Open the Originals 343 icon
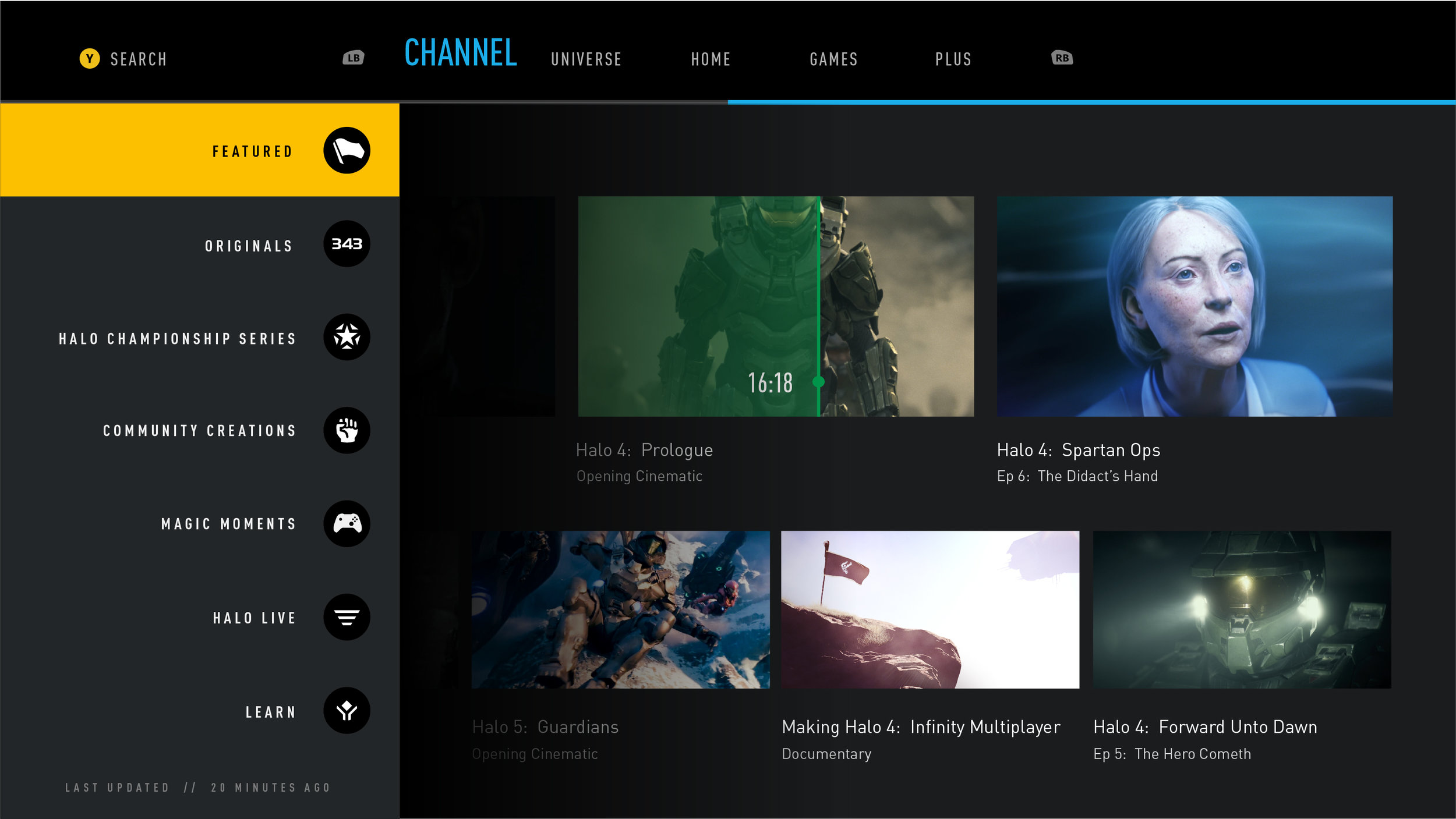The height and width of the screenshot is (819, 1456). click(347, 244)
